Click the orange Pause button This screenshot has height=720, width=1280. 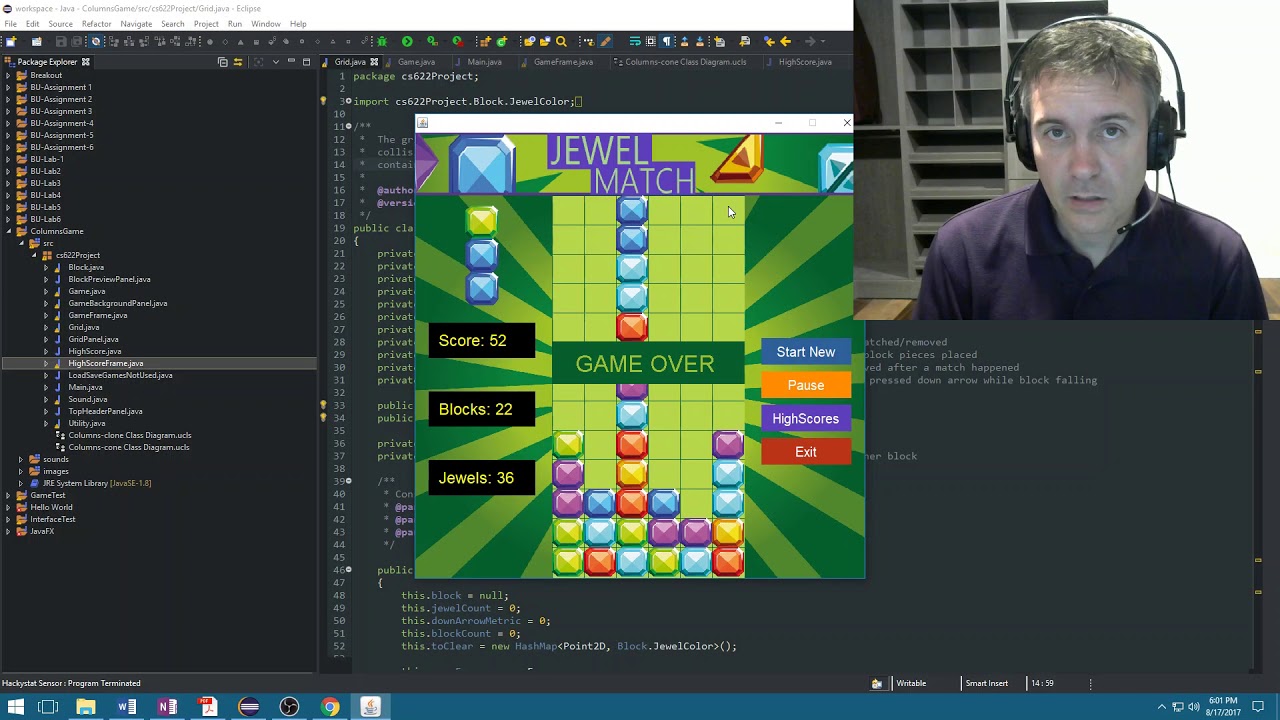[806, 385]
